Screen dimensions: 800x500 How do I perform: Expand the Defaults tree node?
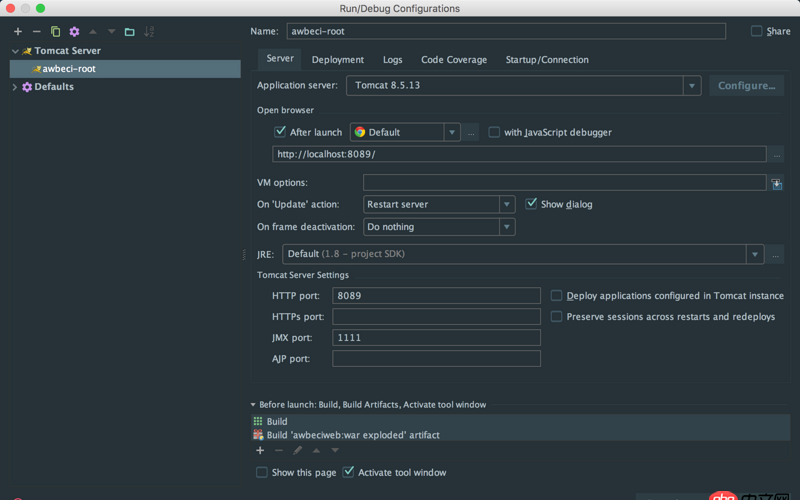15,87
